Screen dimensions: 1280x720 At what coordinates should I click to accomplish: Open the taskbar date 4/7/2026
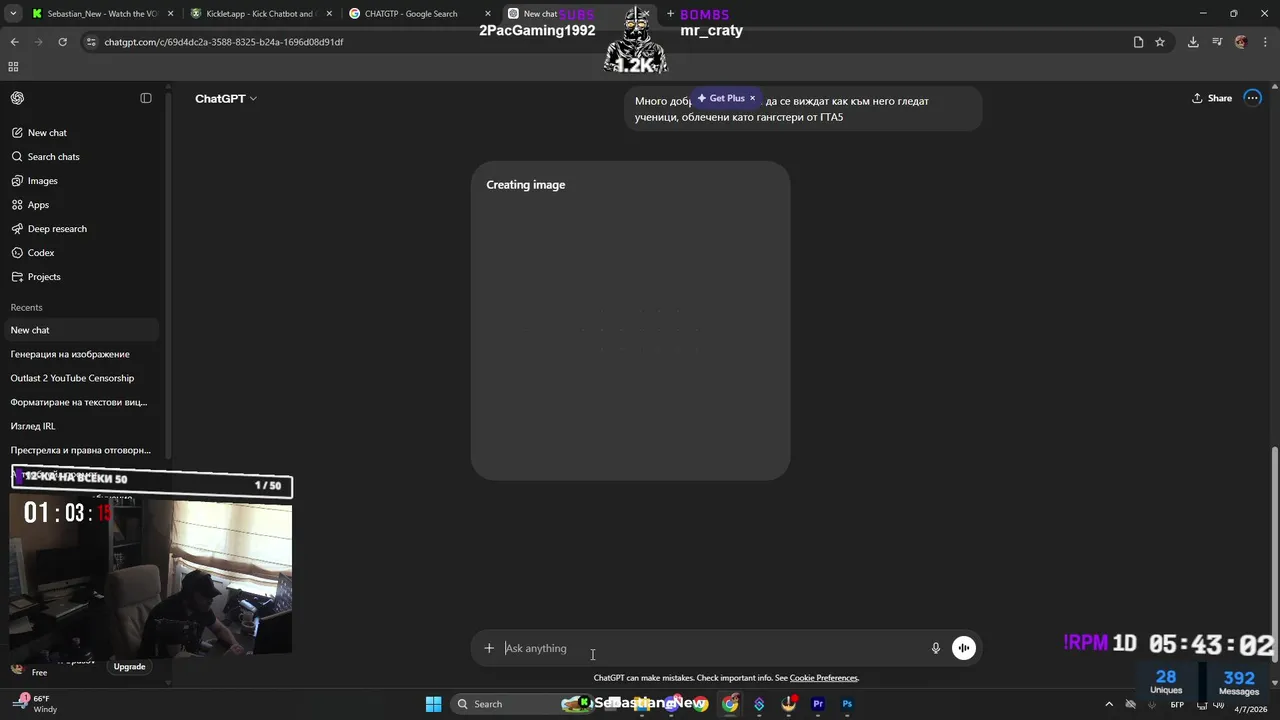[x=1249, y=709]
